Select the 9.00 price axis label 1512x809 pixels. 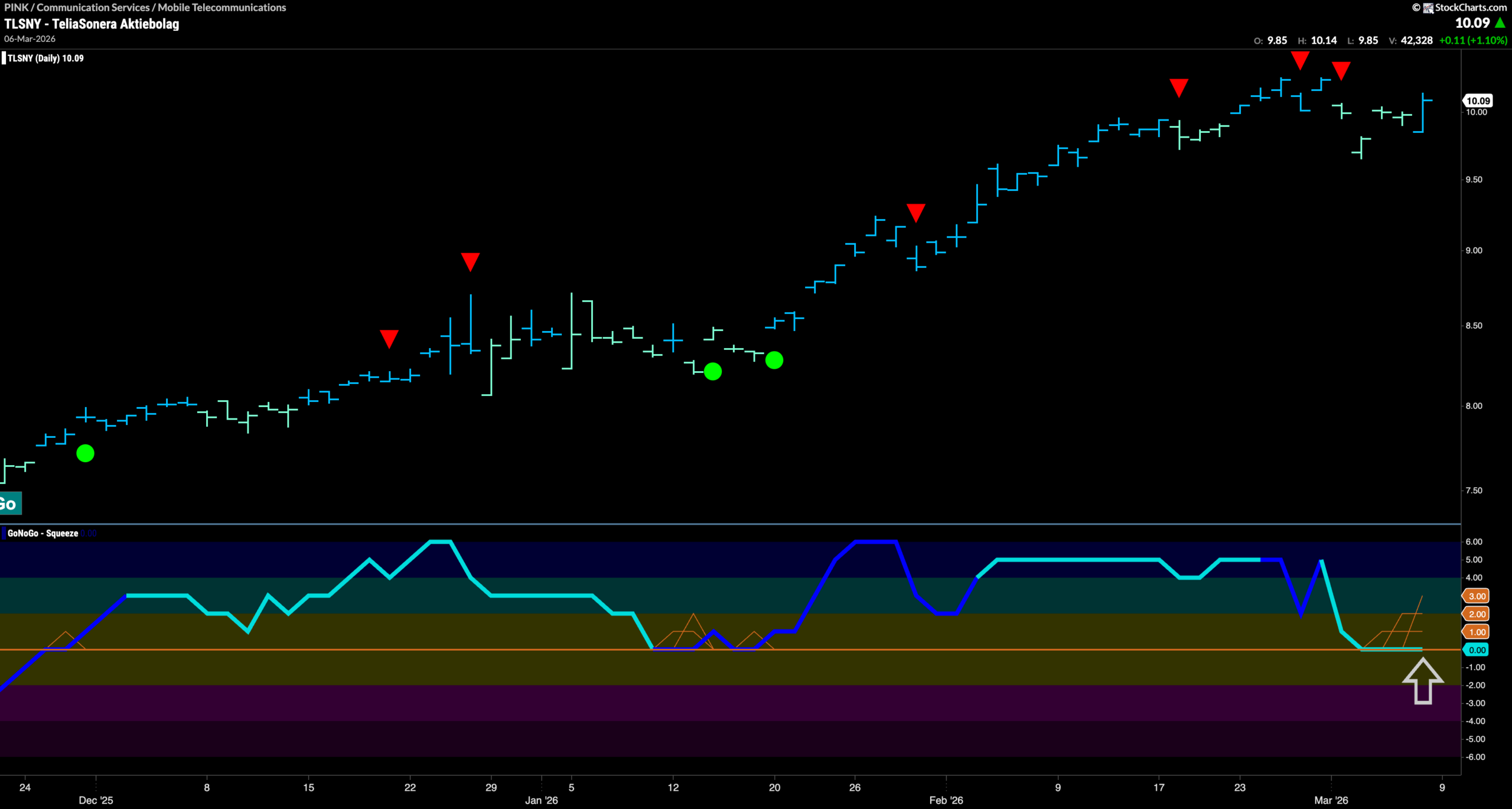click(x=1474, y=251)
